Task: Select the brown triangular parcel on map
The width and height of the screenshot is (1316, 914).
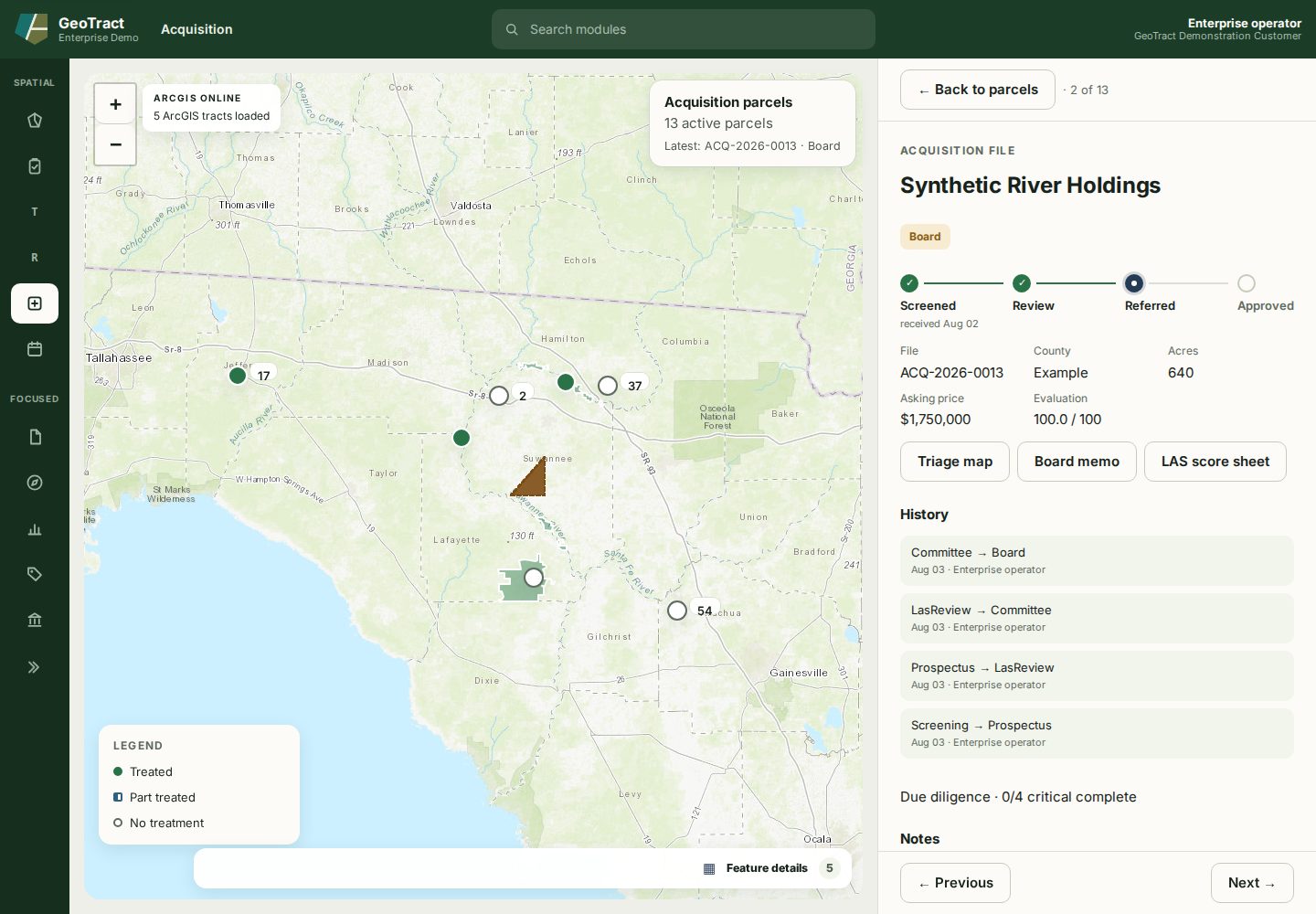Action: (534, 482)
